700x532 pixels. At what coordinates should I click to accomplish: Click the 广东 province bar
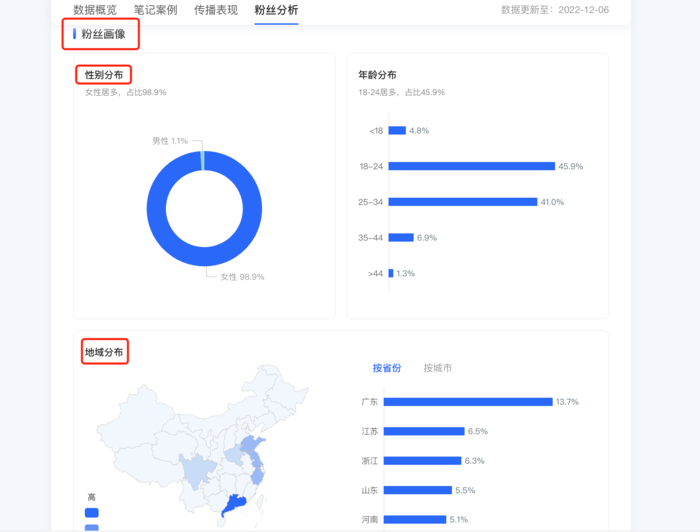click(x=467, y=402)
